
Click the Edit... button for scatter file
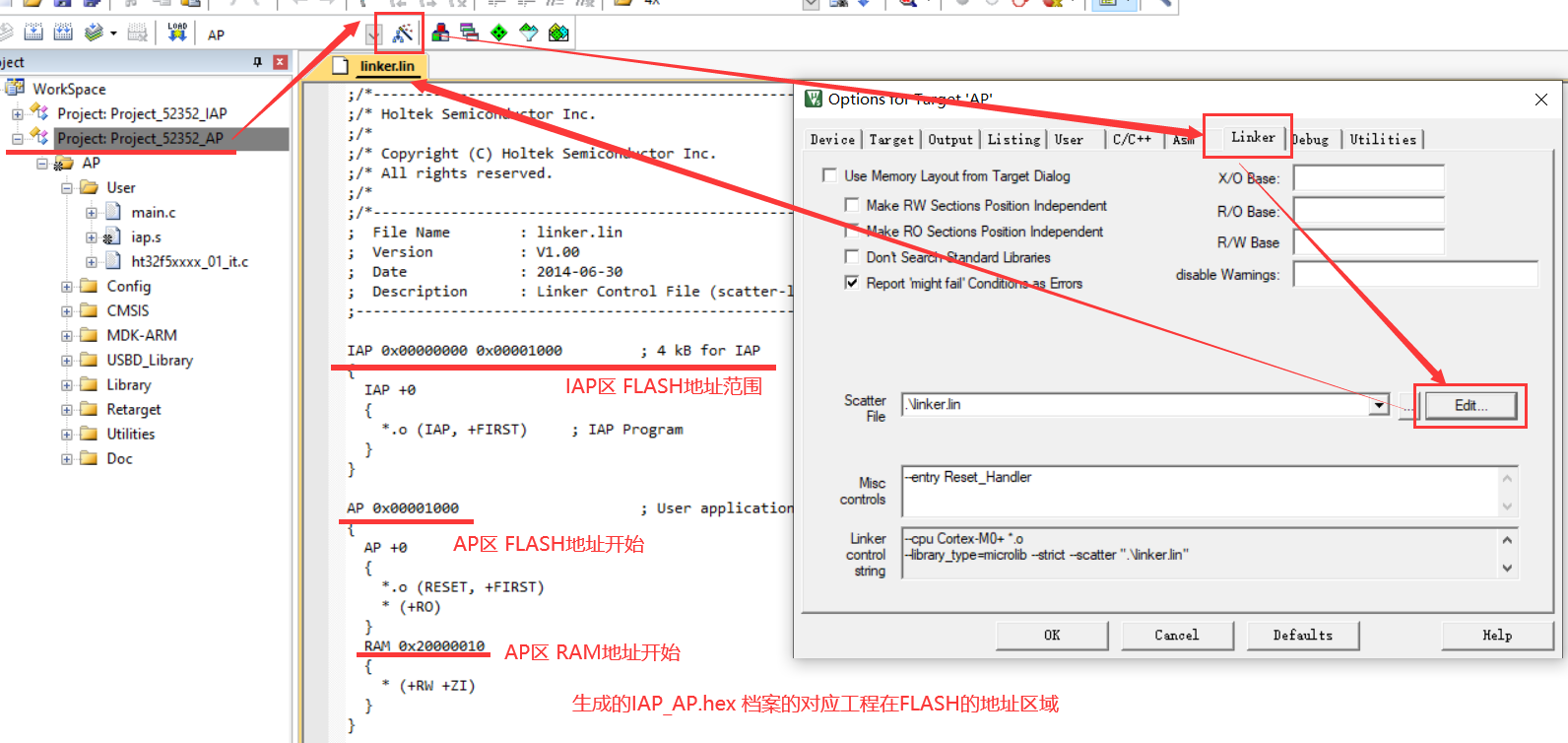pyautogui.click(x=1470, y=405)
